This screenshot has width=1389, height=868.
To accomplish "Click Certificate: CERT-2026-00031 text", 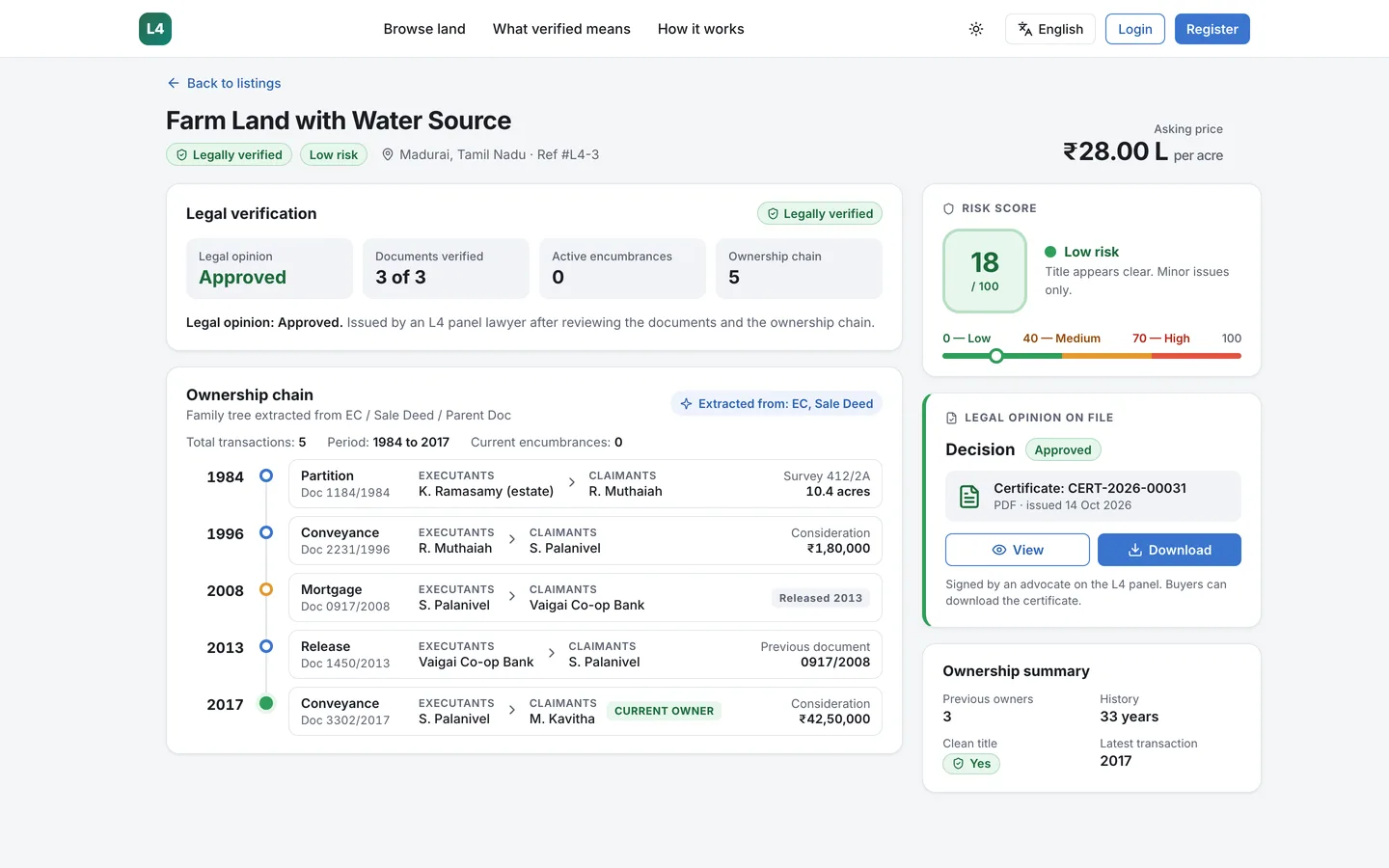I will 1090,488.
